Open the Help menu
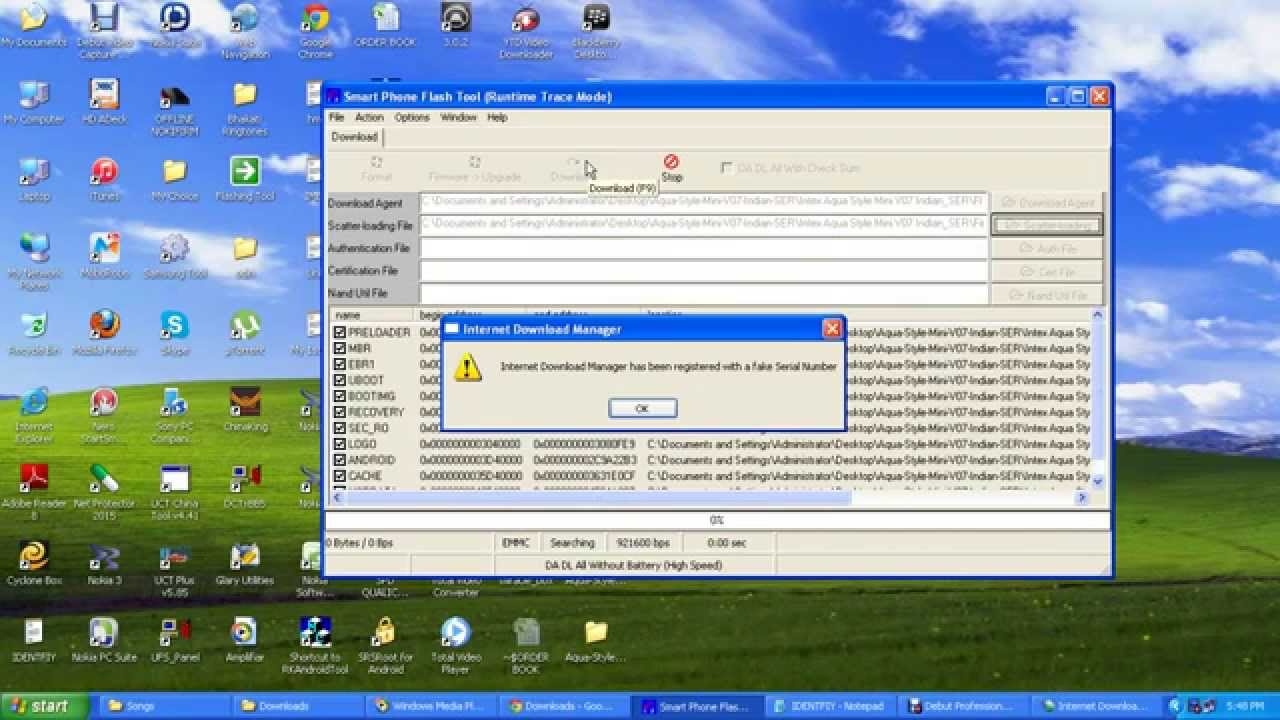The width and height of the screenshot is (1280, 720). coord(497,117)
